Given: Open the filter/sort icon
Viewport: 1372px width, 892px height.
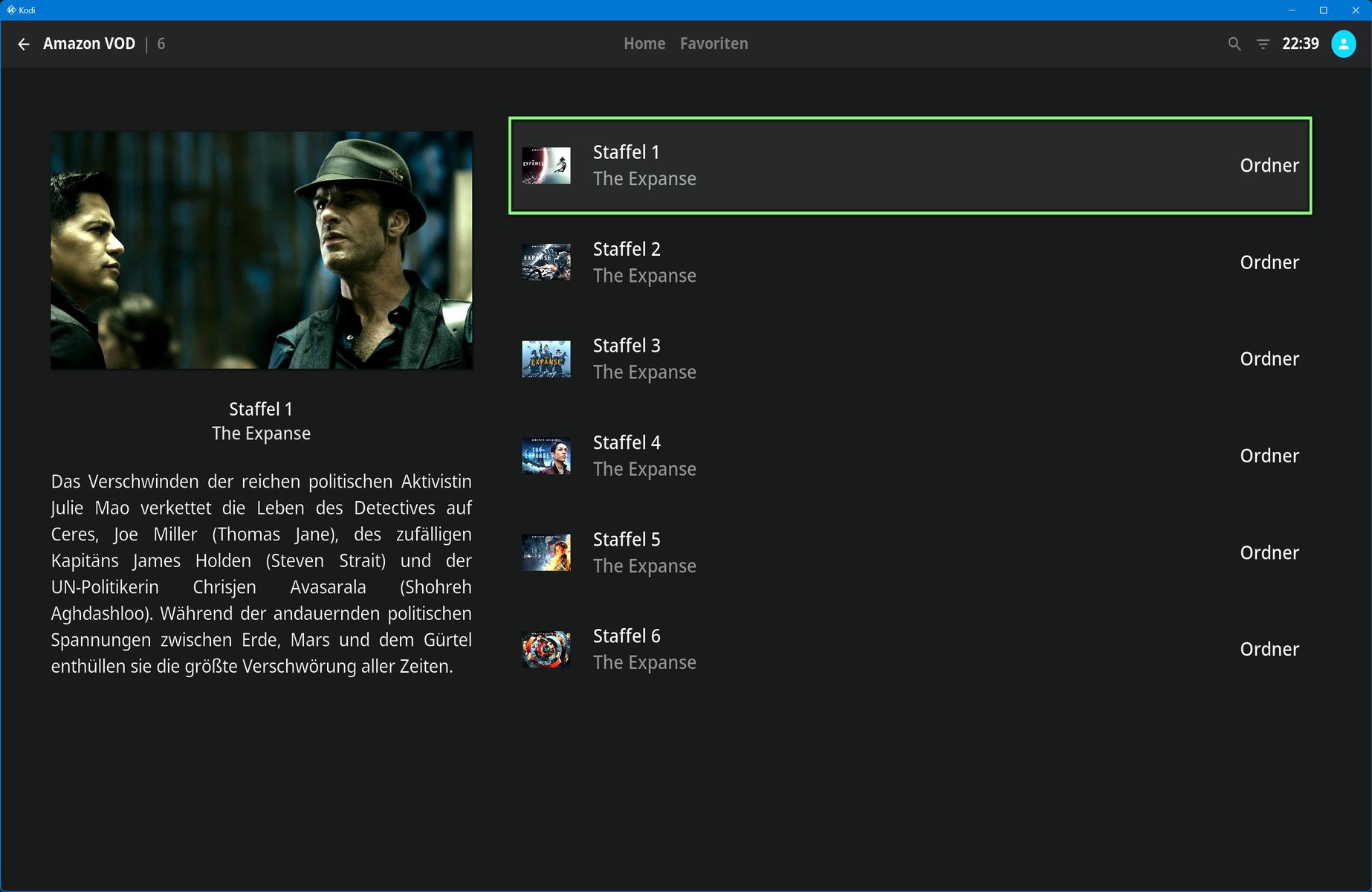Looking at the screenshot, I should pos(1263,44).
